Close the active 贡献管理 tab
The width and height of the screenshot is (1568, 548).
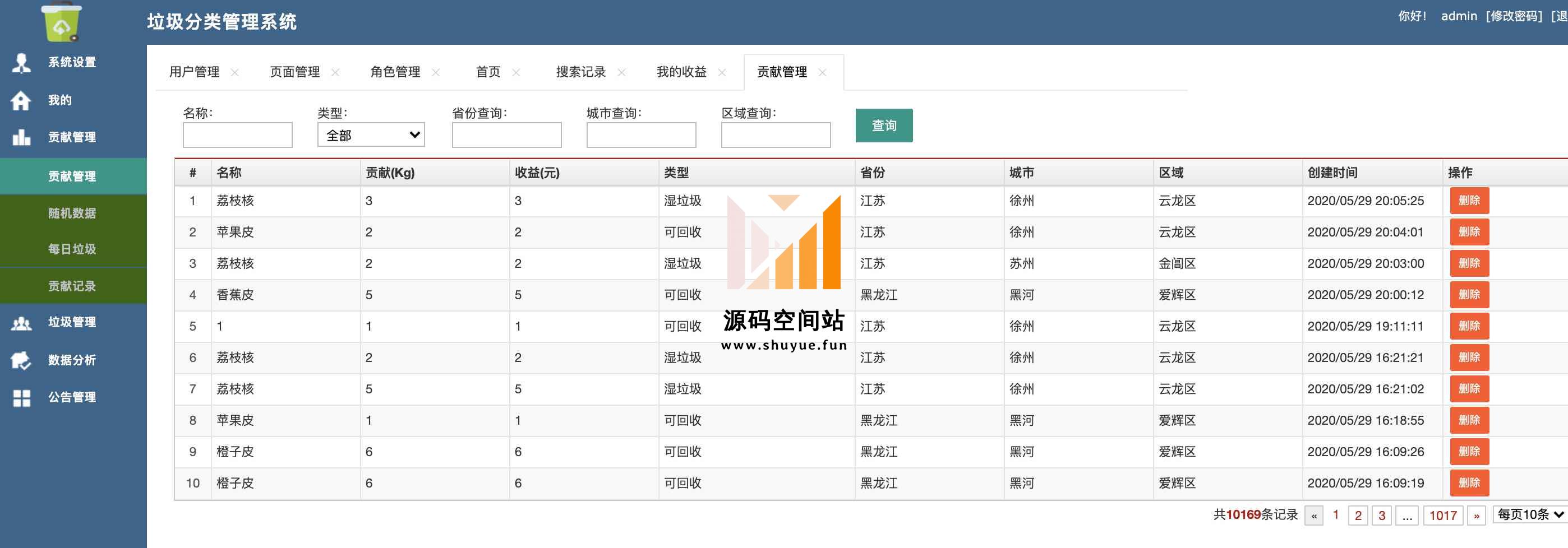pyautogui.click(x=822, y=72)
